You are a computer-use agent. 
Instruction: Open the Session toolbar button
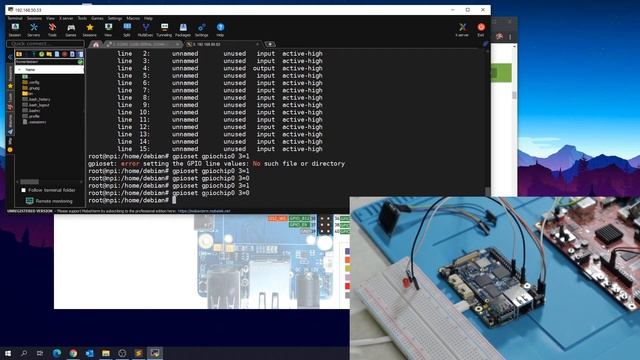[x=15, y=30]
